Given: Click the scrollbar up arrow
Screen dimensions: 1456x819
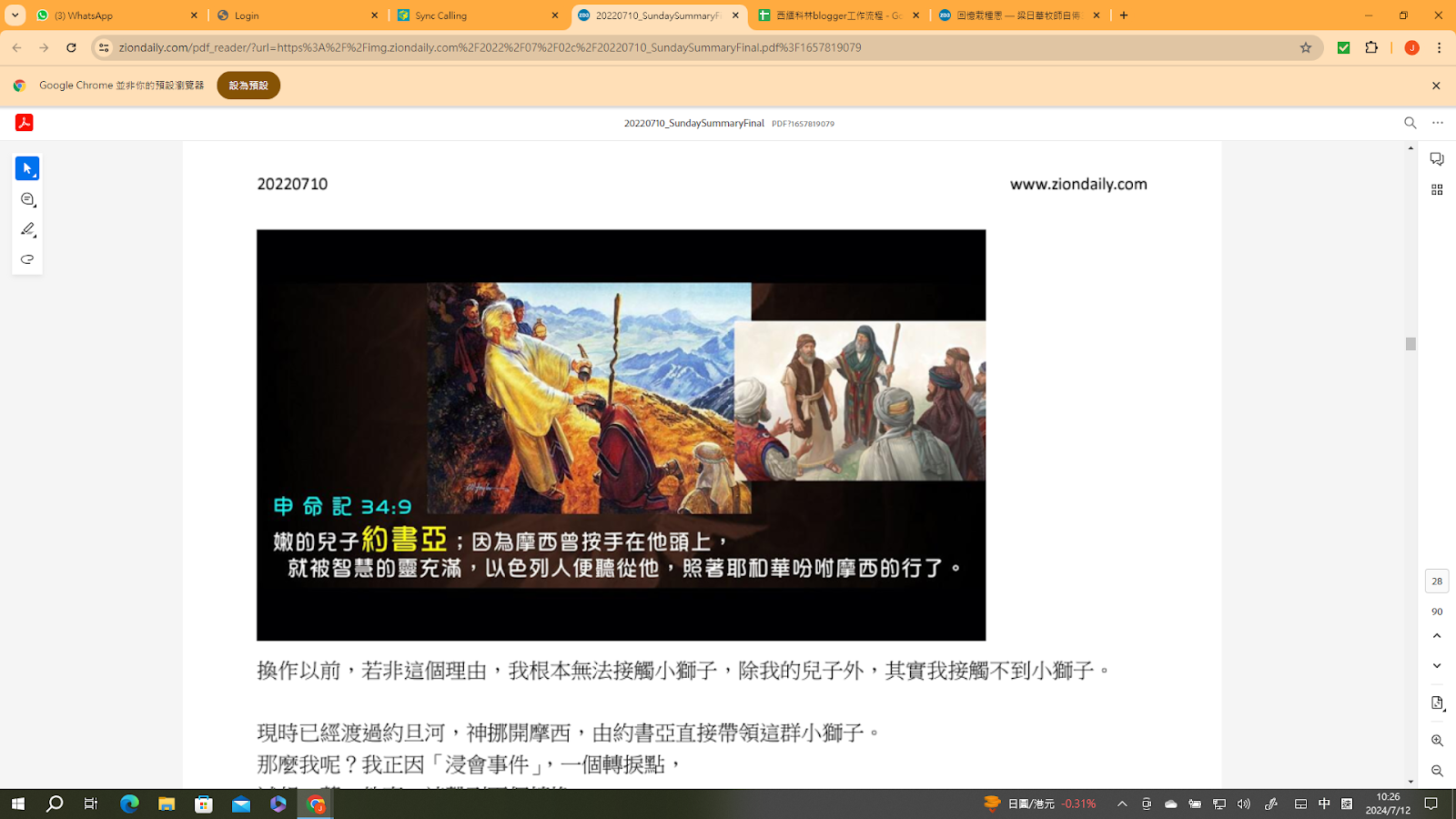Looking at the screenshot, I should [x=1410, y=147].
